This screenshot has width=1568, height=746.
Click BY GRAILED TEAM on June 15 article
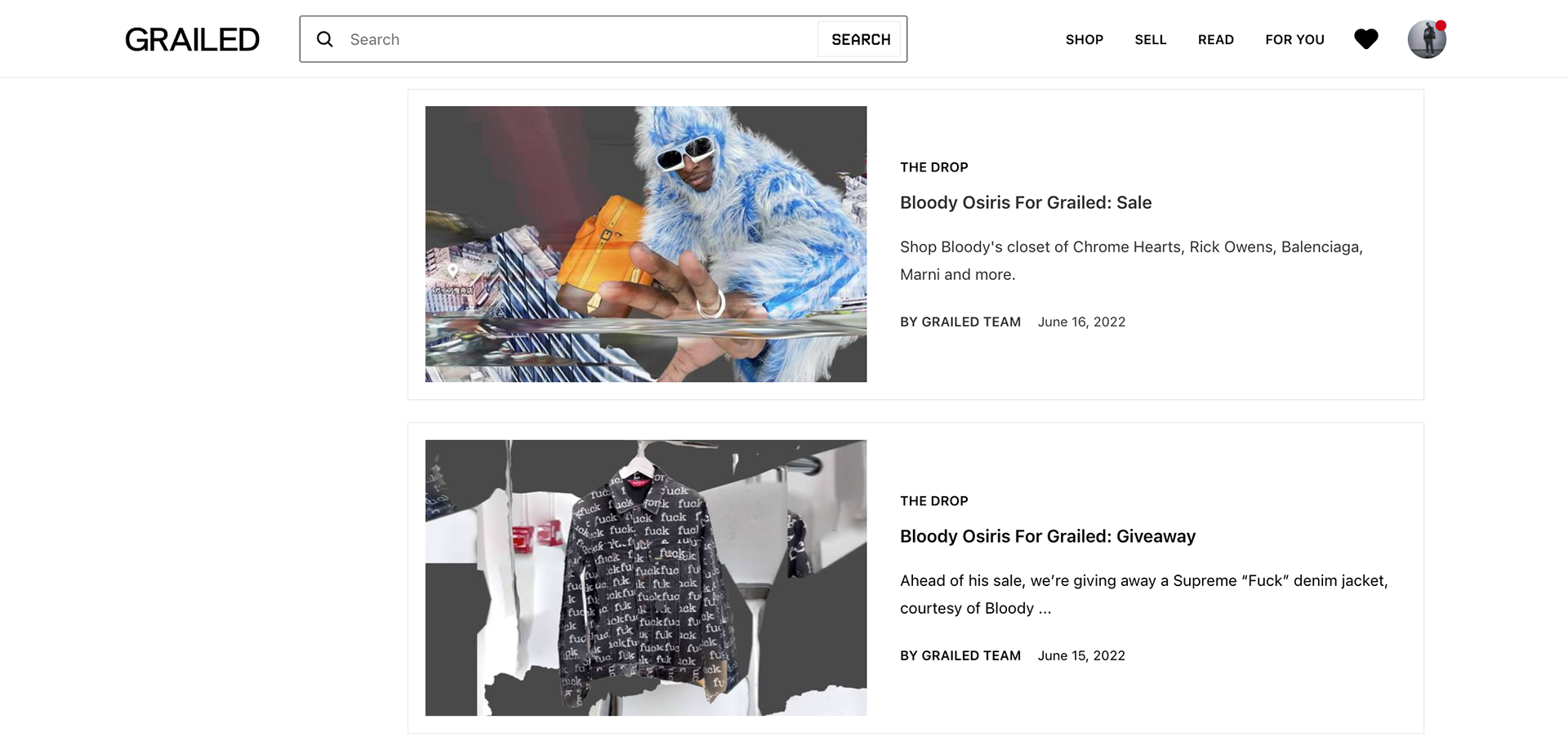click(x=960, y=655)
